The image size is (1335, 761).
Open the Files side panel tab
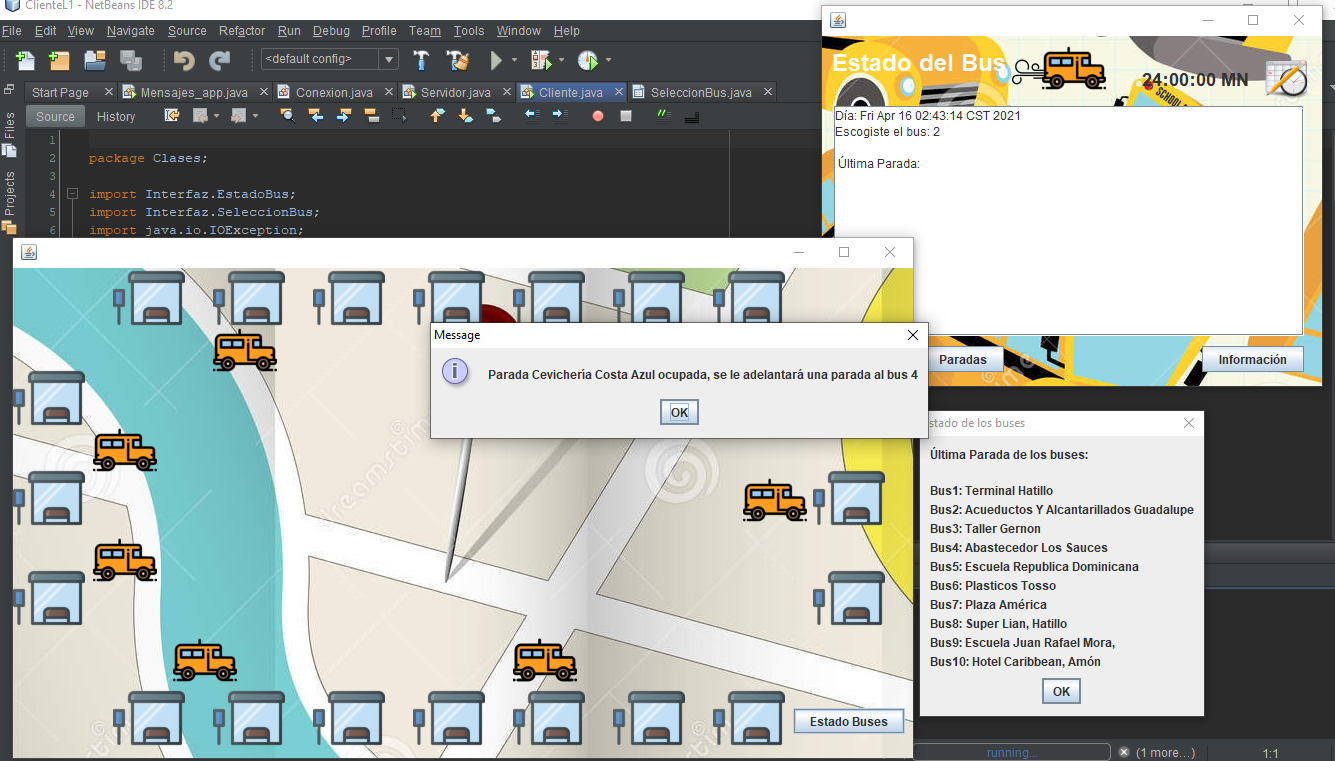click(9, 133)
